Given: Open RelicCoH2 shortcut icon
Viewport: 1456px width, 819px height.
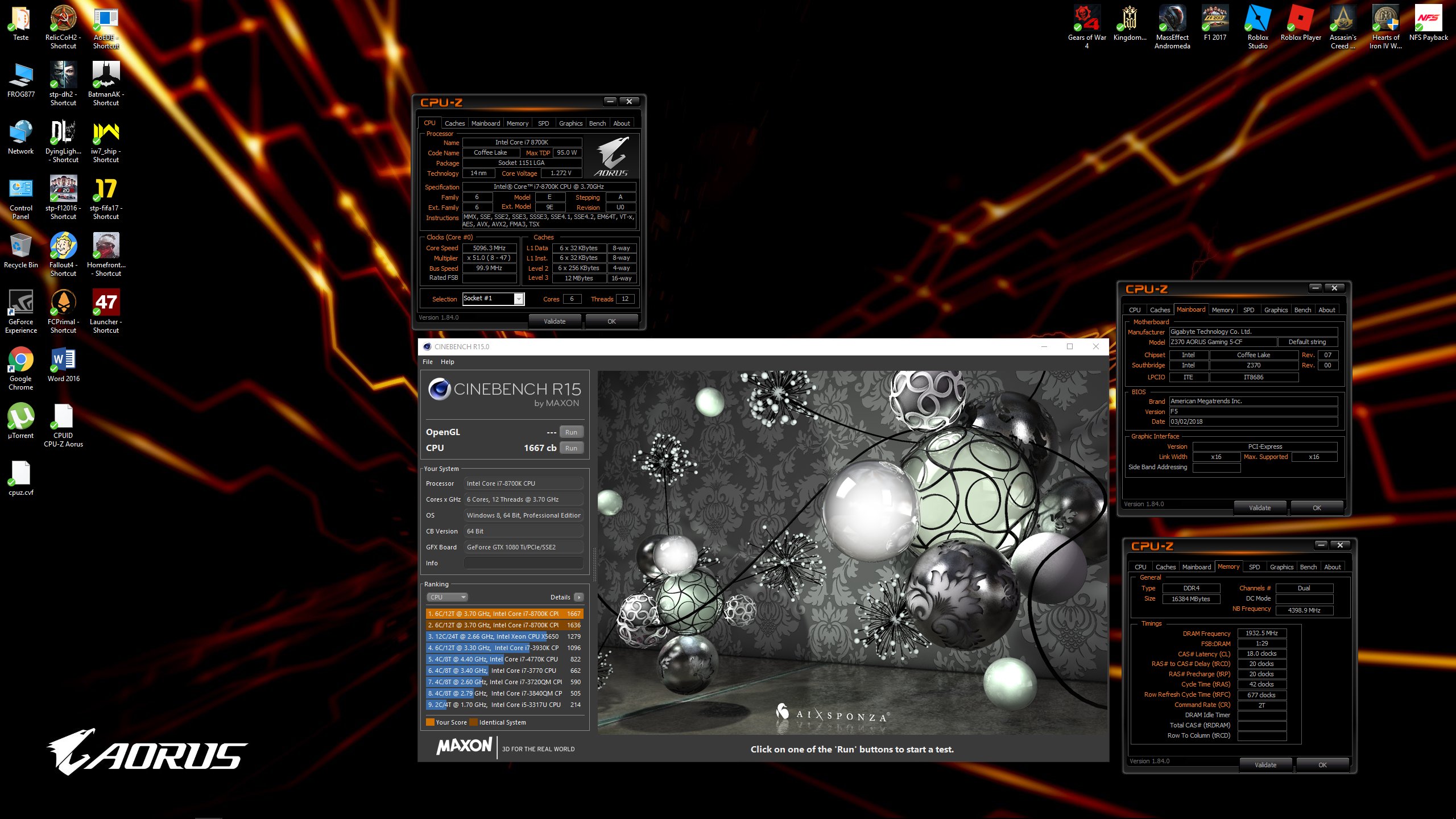Looking at the screenshot, I should point(63,27).
